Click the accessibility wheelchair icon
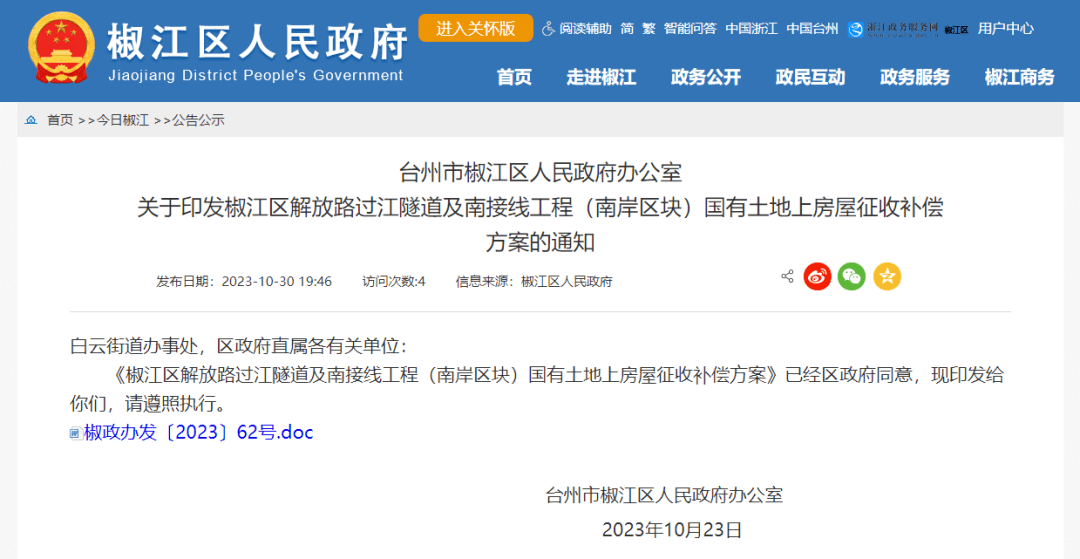The height and width of the screenshot is (559, 1080). 548,29
